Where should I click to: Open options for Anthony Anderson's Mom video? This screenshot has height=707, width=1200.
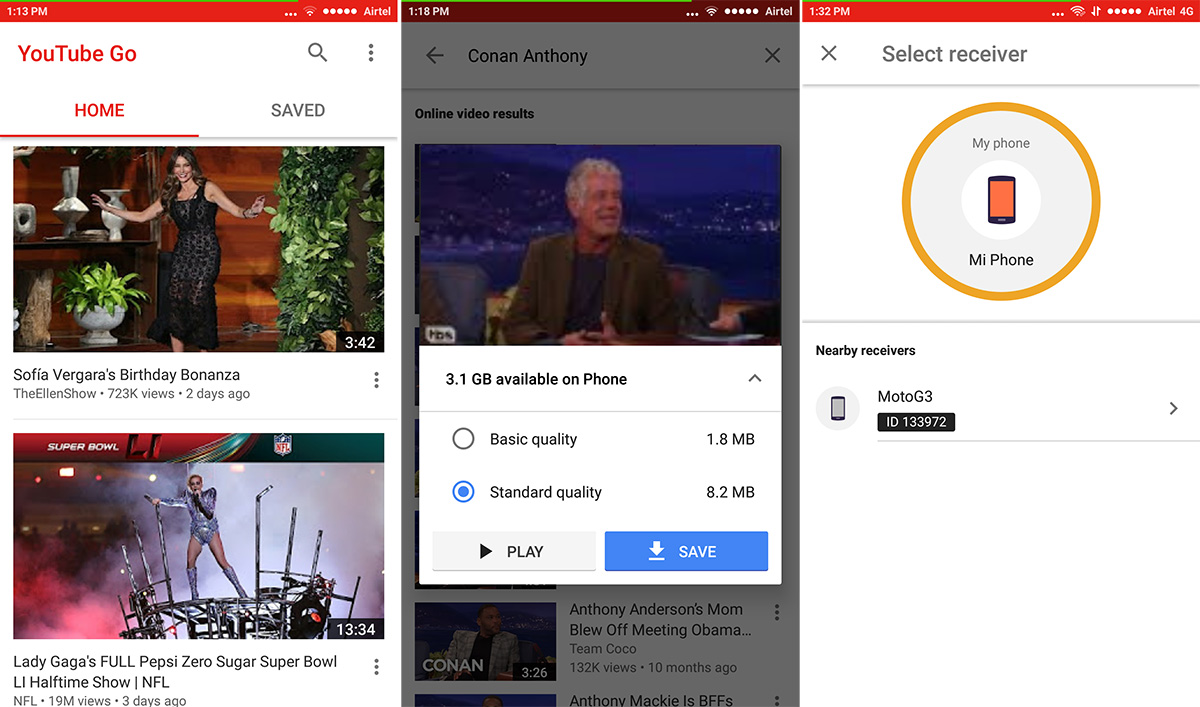pyautogui.click(x=777, y=612)
